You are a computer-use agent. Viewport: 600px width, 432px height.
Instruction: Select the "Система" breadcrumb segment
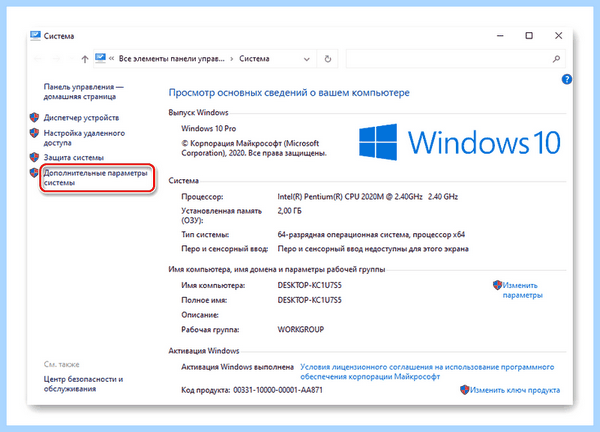(x=254, y=59)
